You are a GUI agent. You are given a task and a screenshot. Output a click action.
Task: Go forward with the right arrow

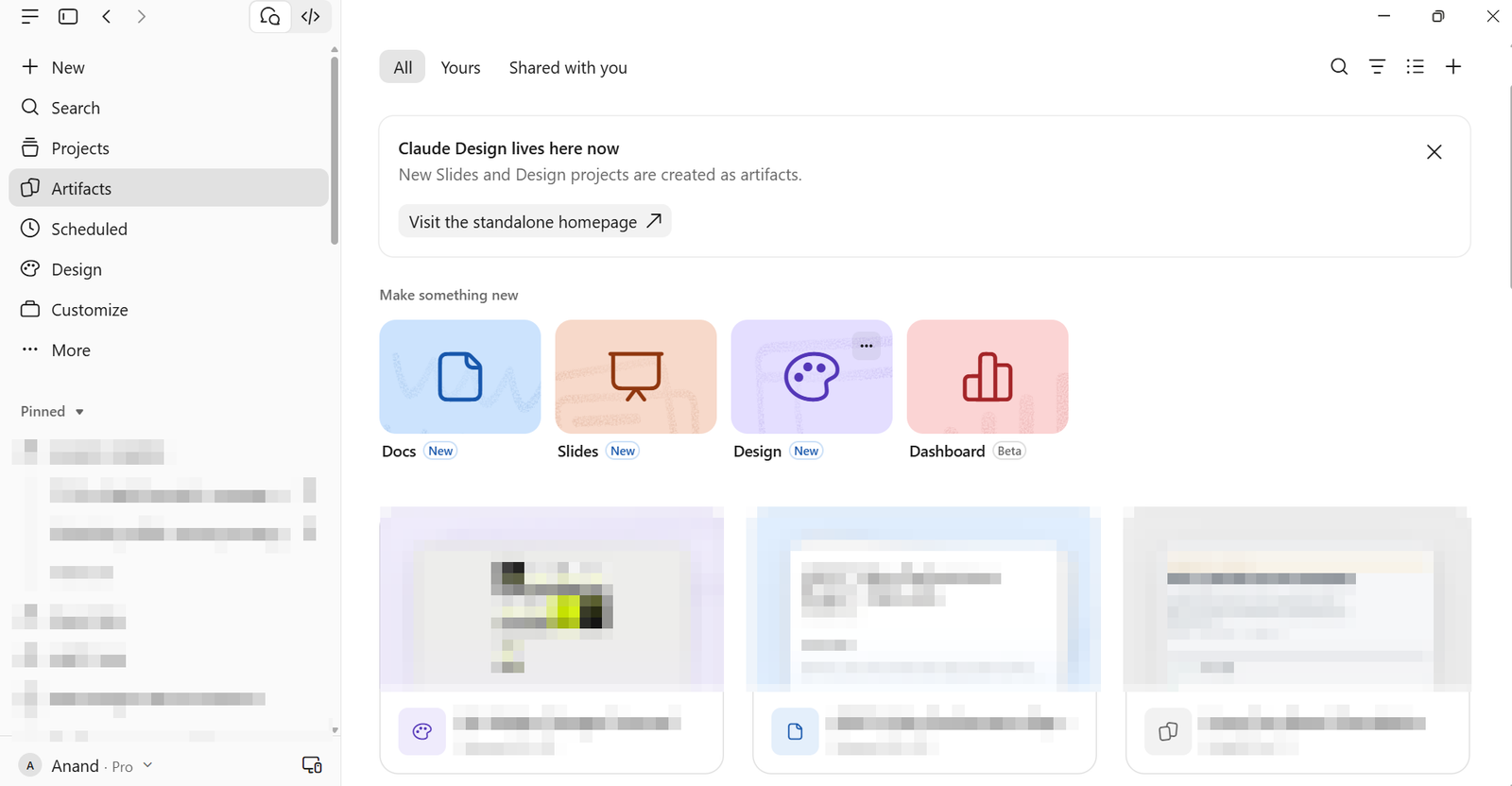(x=141, y=17)
